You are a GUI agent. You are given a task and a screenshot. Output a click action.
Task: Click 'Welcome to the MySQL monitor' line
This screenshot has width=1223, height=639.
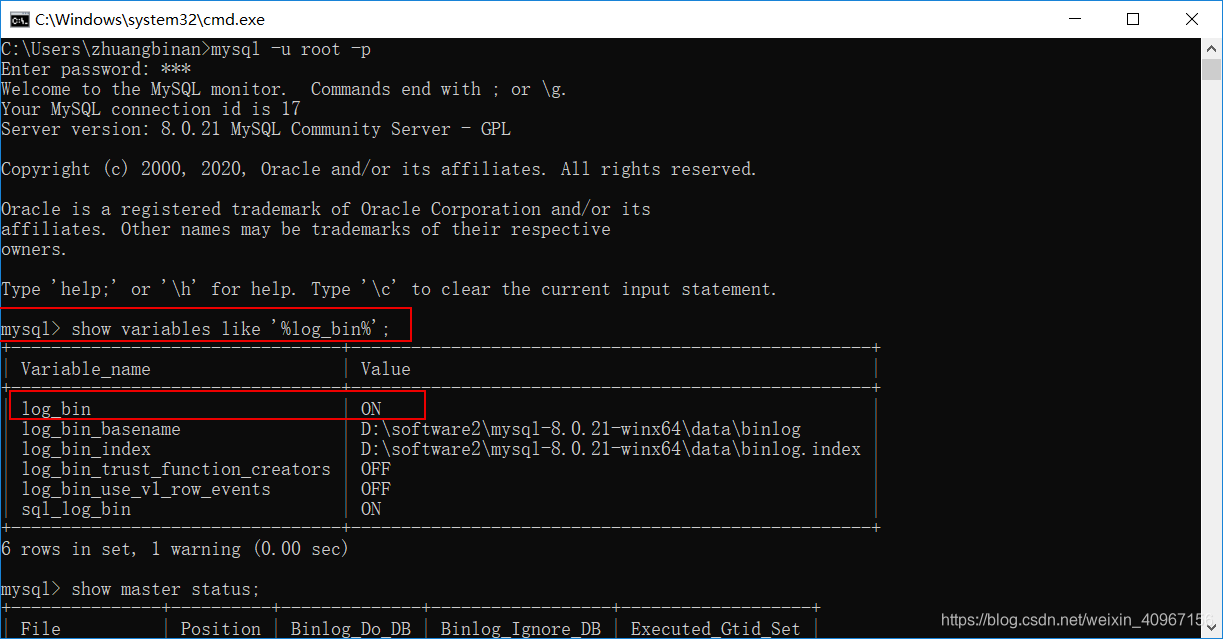[284, 89]
